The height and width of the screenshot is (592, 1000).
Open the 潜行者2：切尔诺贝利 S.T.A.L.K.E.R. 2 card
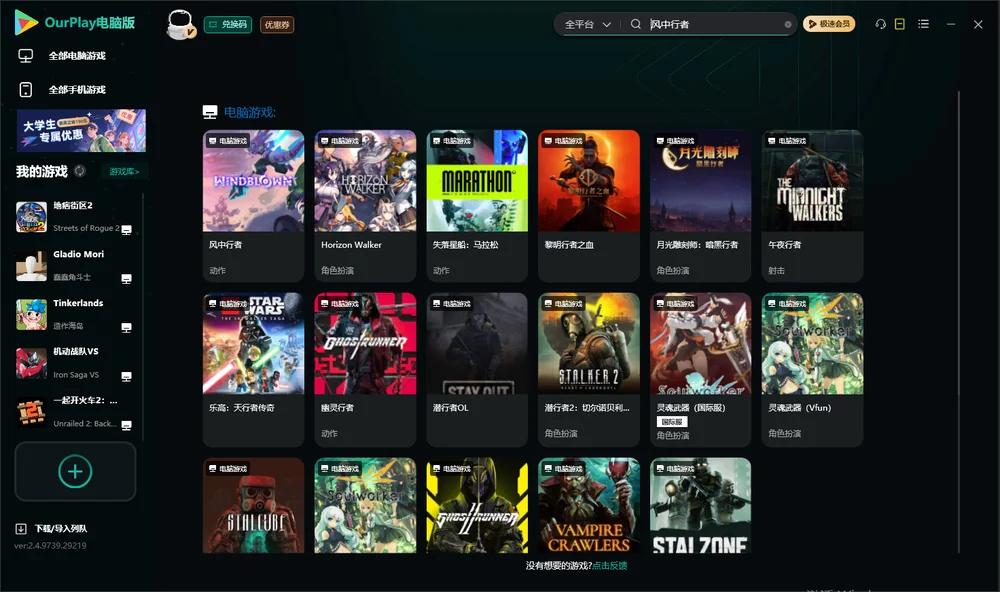[589, 369]
